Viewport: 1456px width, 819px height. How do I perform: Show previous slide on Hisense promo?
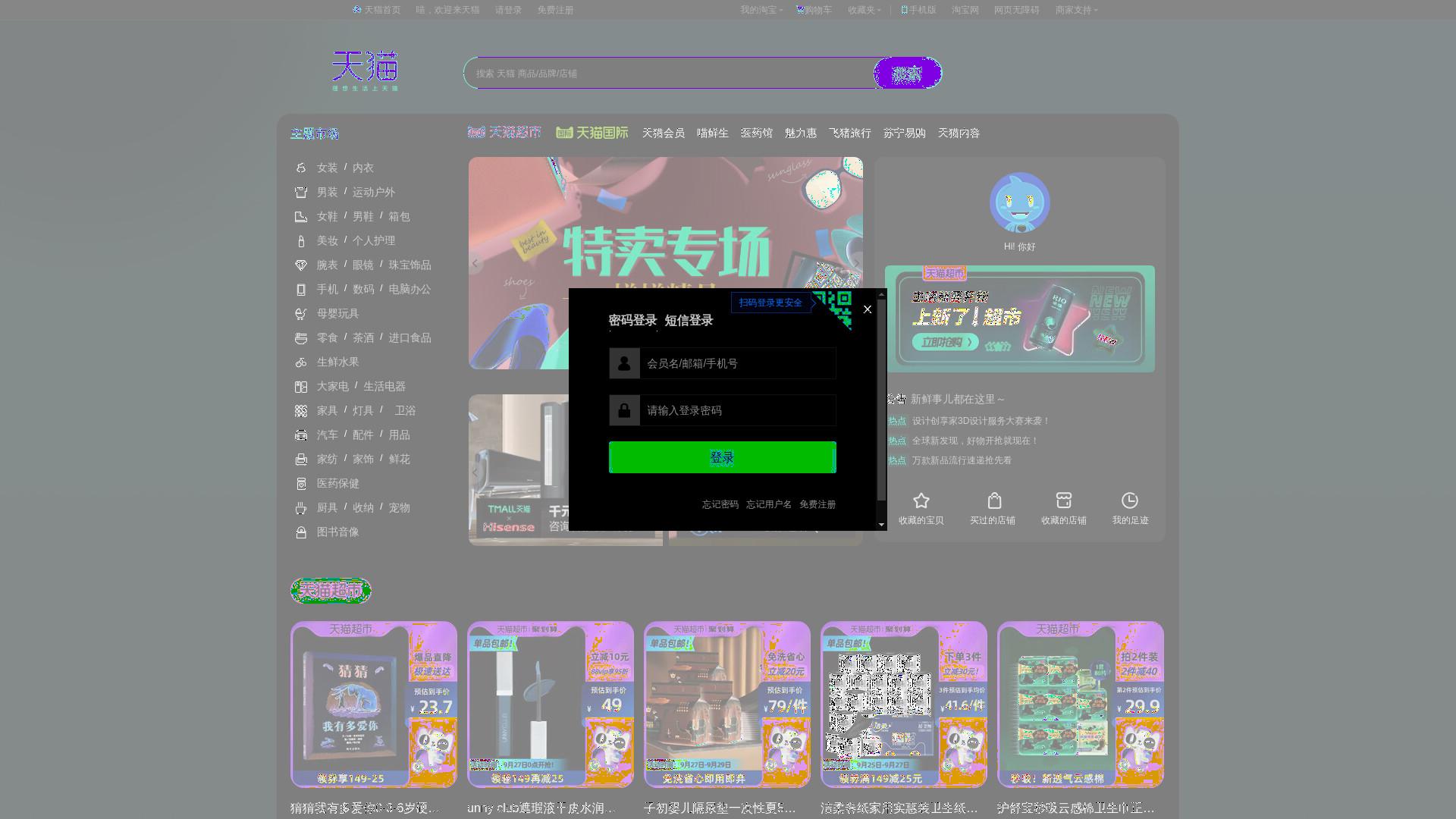pos(475,472)
